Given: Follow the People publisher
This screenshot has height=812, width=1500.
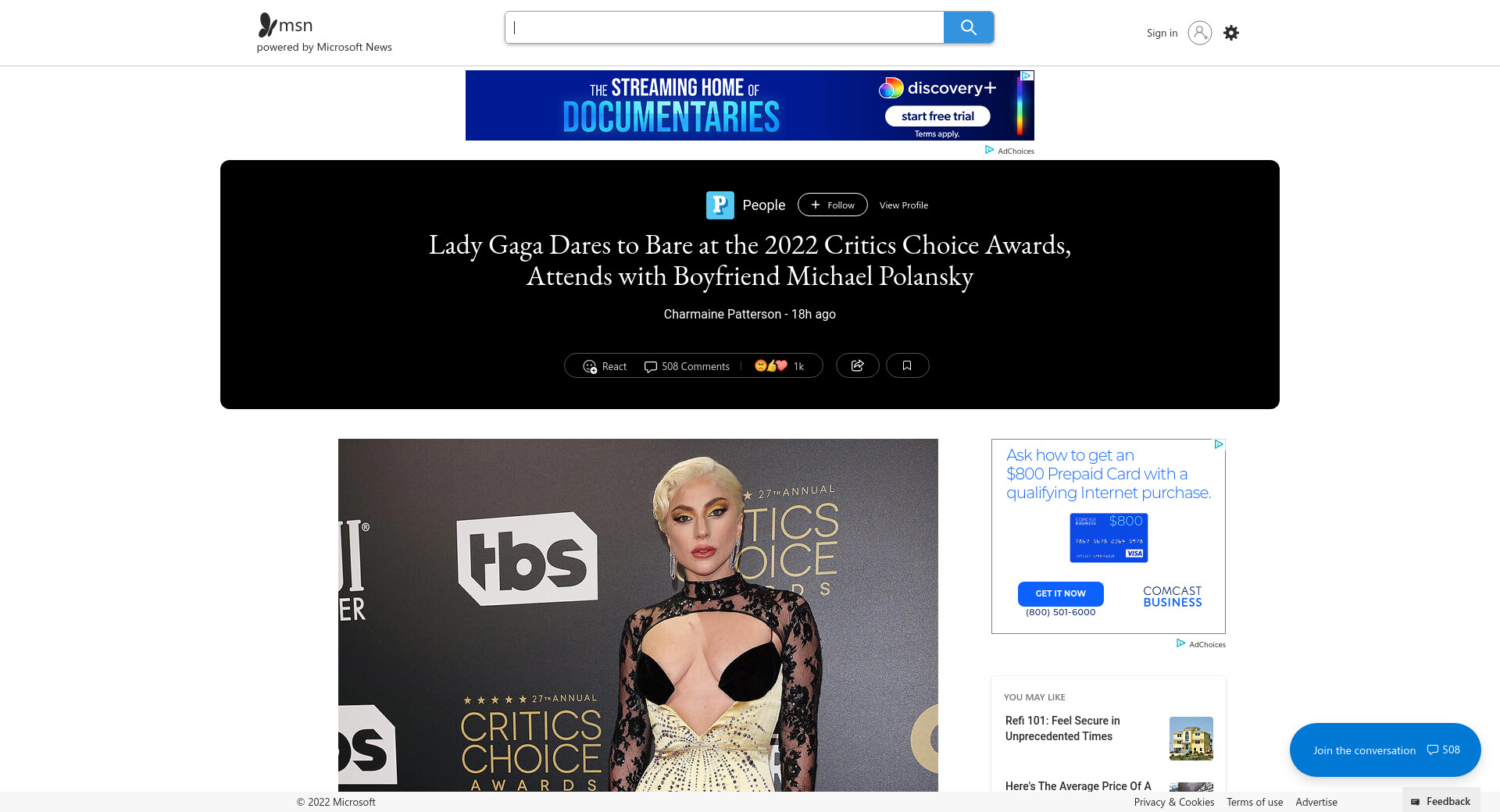Looking at the screenshot, I should (x=832, y=205).
